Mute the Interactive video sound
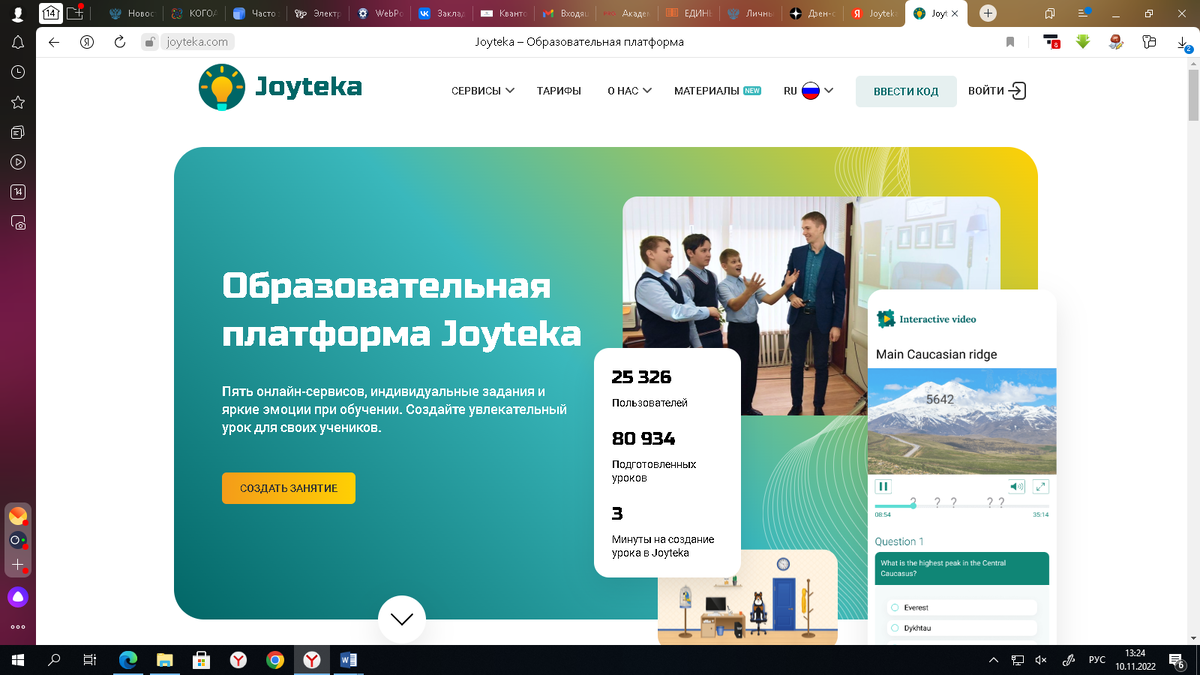Viewport: 1200px width, 675px height. coord(1017,486)
